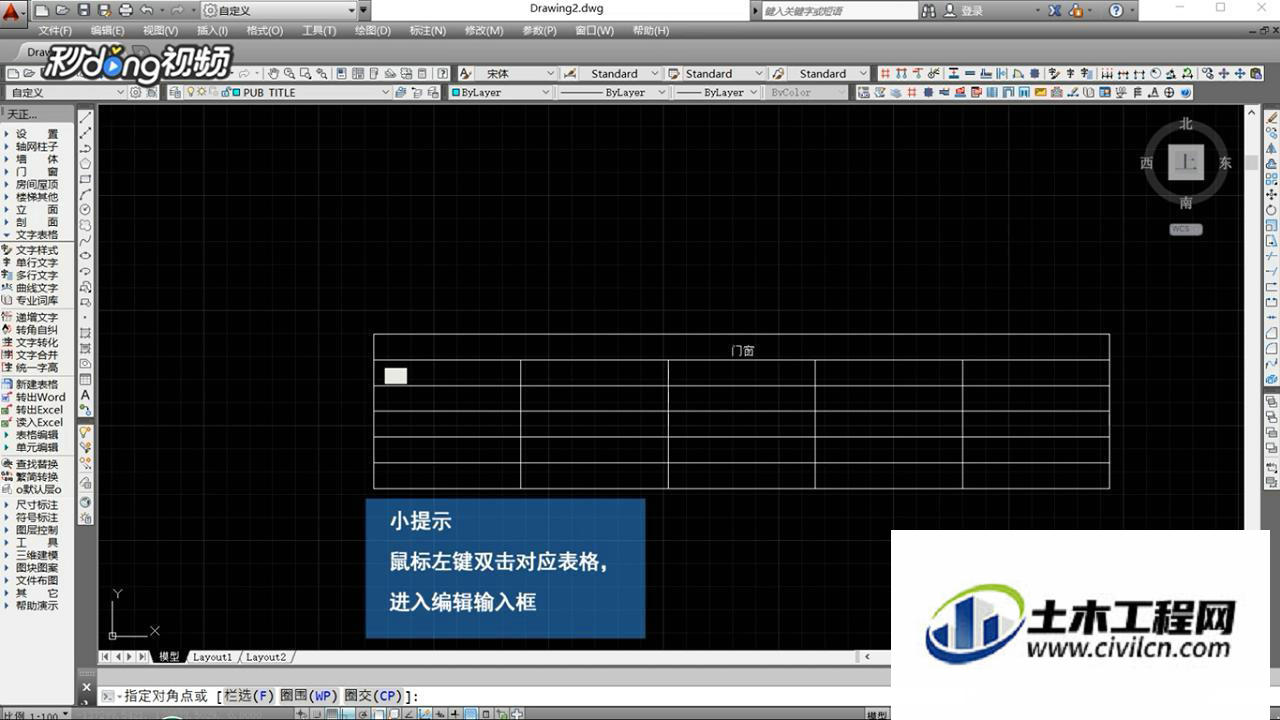Open the dimension style Standard dropdown

click(x=620, y=73)
